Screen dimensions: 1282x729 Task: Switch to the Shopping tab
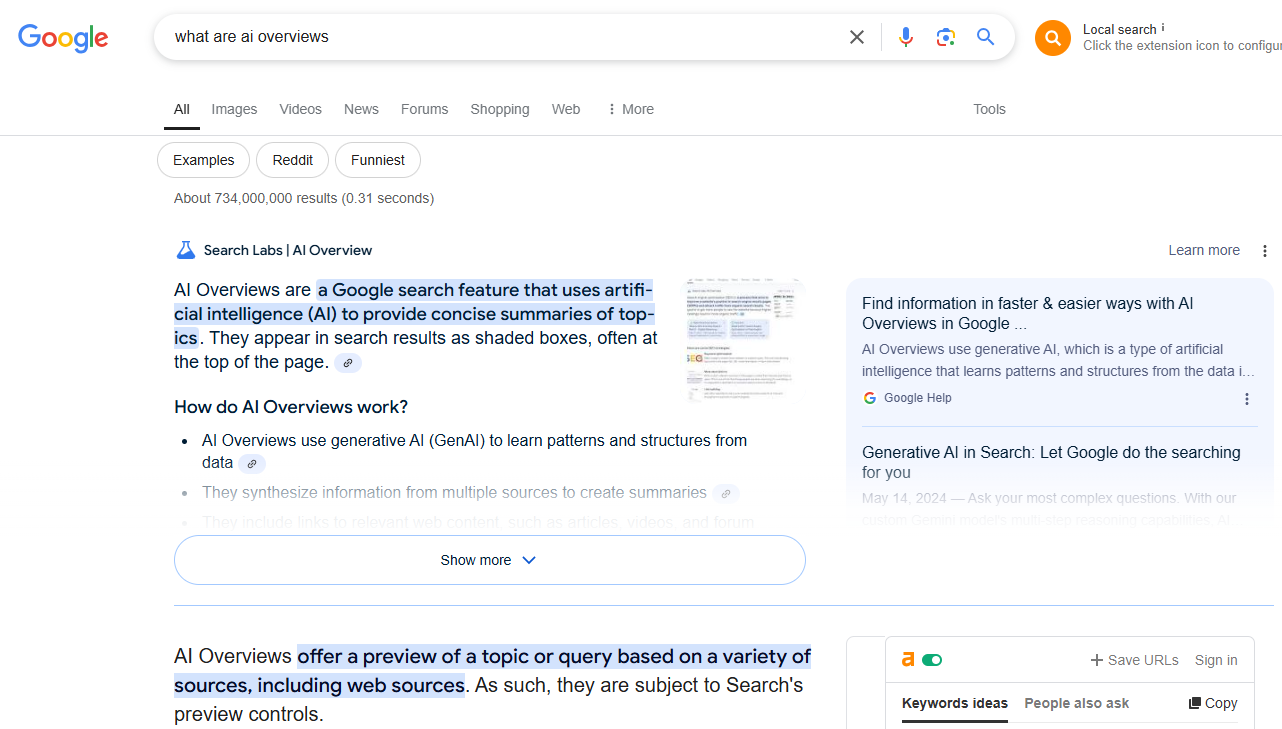[500, 109]
